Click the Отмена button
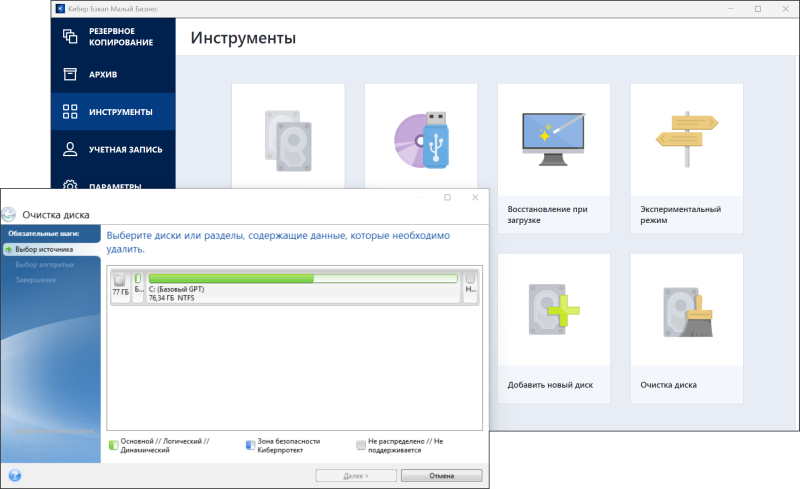Image resolution: width=800 pixels, height=489 pixels. pos(441,475)
